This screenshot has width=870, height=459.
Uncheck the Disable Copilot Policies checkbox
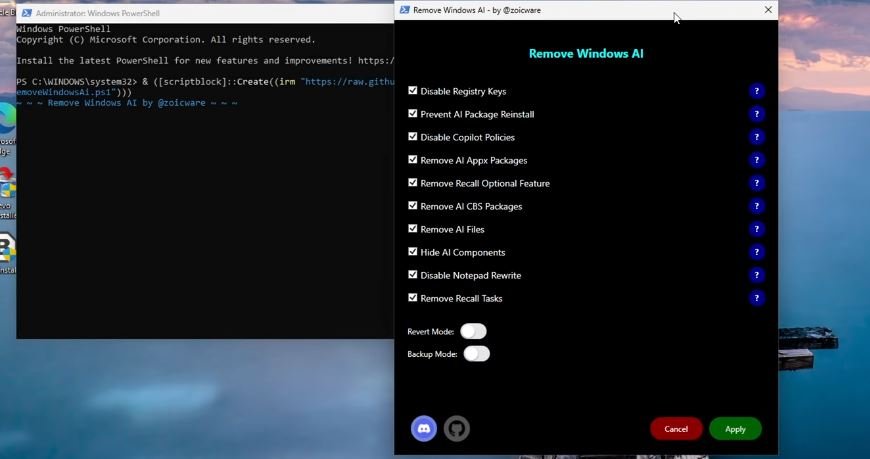coord(413,137)
